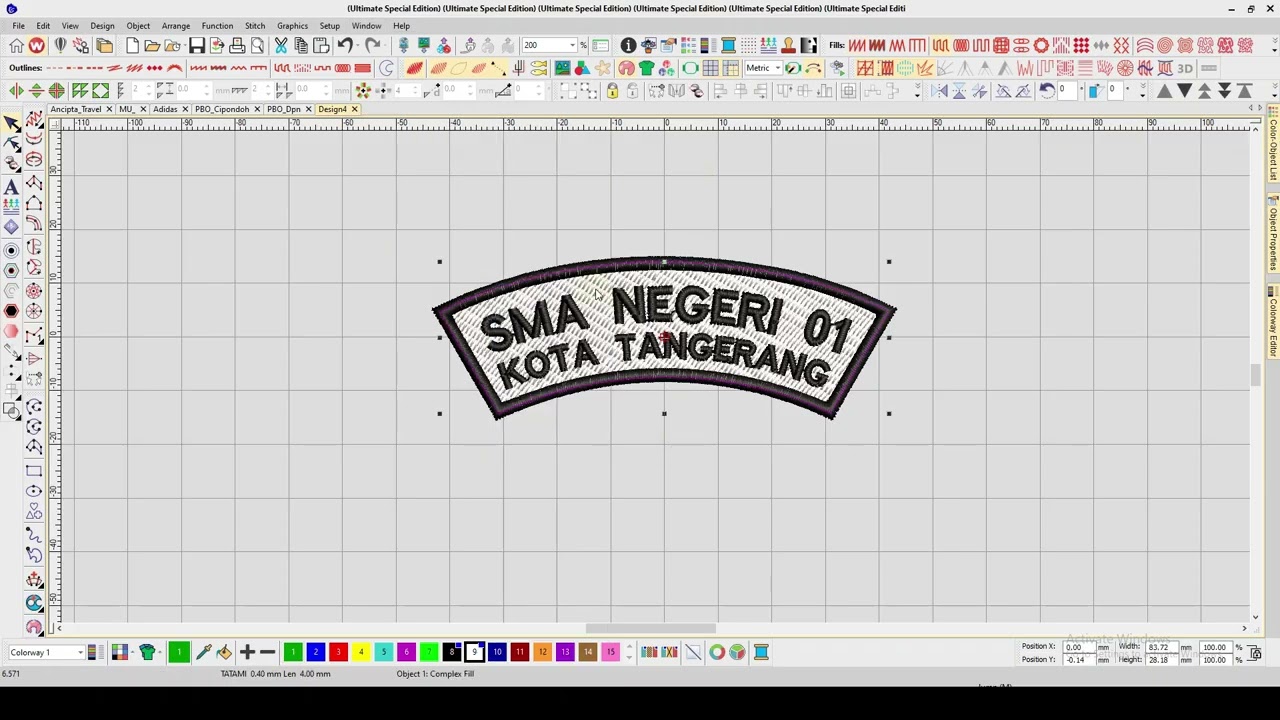Viewport: 1280px width, 720px height.
Task: Select the SMA NEGERI 01 embroidery patch
Action: [664, 338]
